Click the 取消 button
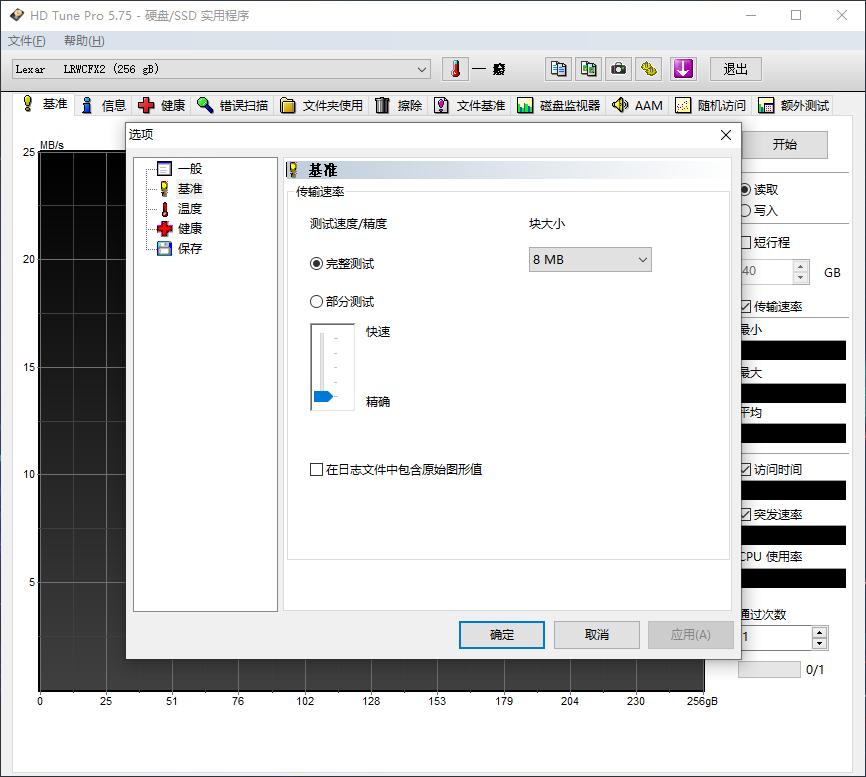 [x=597, y=635]
